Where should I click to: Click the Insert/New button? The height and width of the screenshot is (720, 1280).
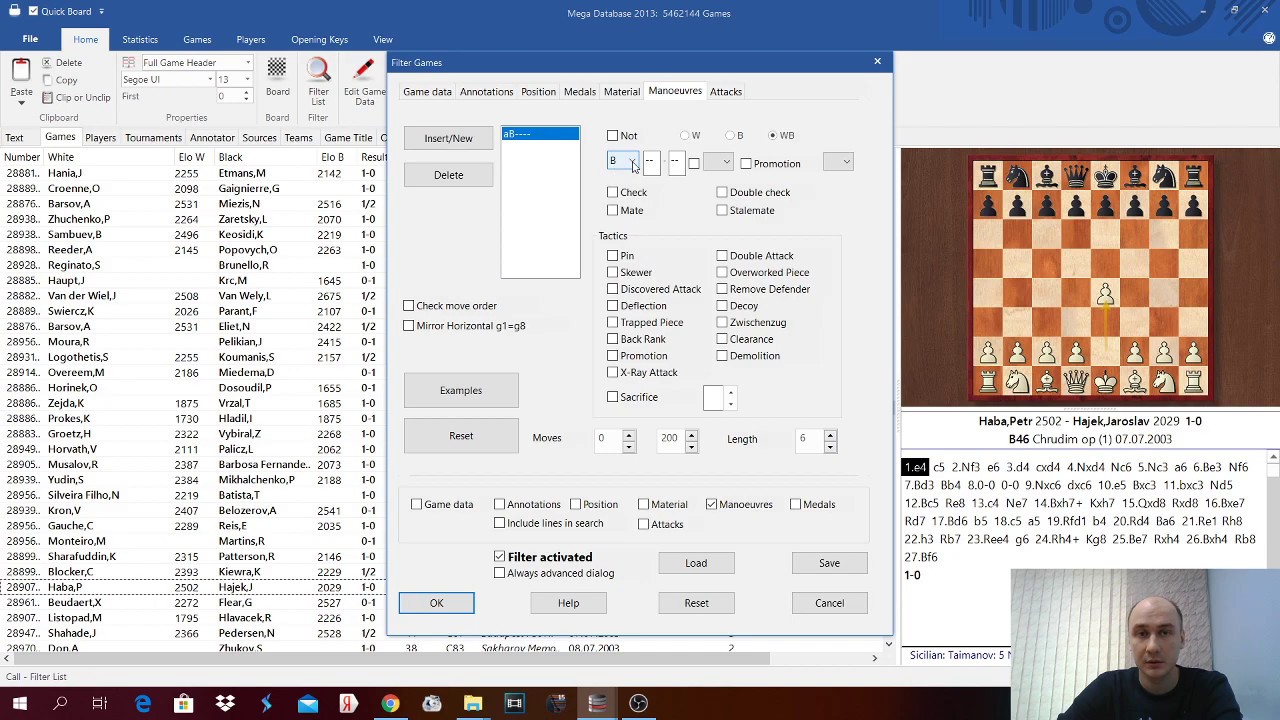pyautogui.click(x=448, y=138)
